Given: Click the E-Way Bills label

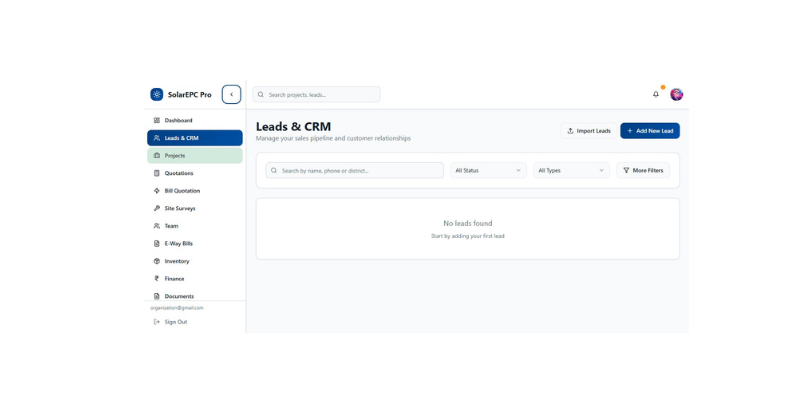Looking at the screenshot, I should (179, 243).
